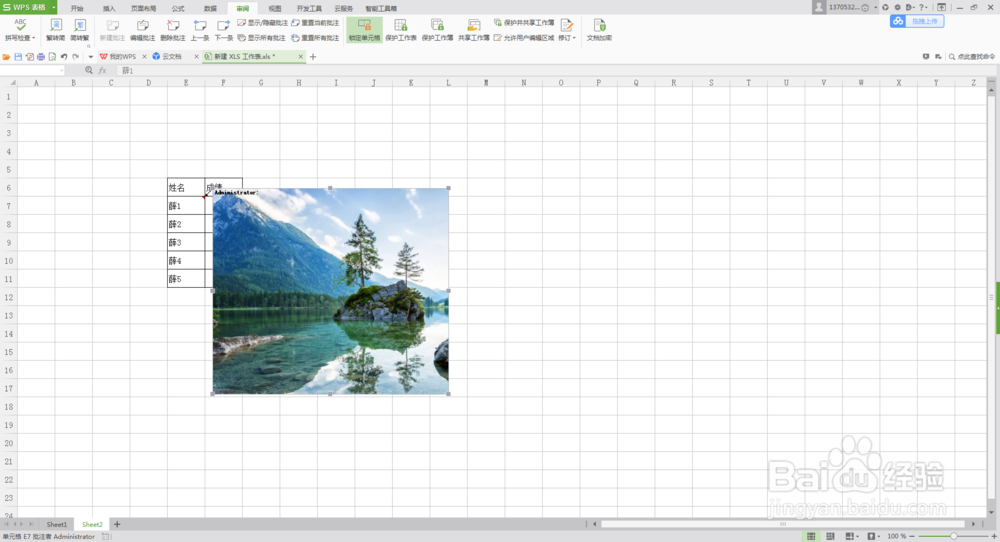Viewport: 1000px width, 542px height.
Task: Select row header 15
Action: click(8, 352)
